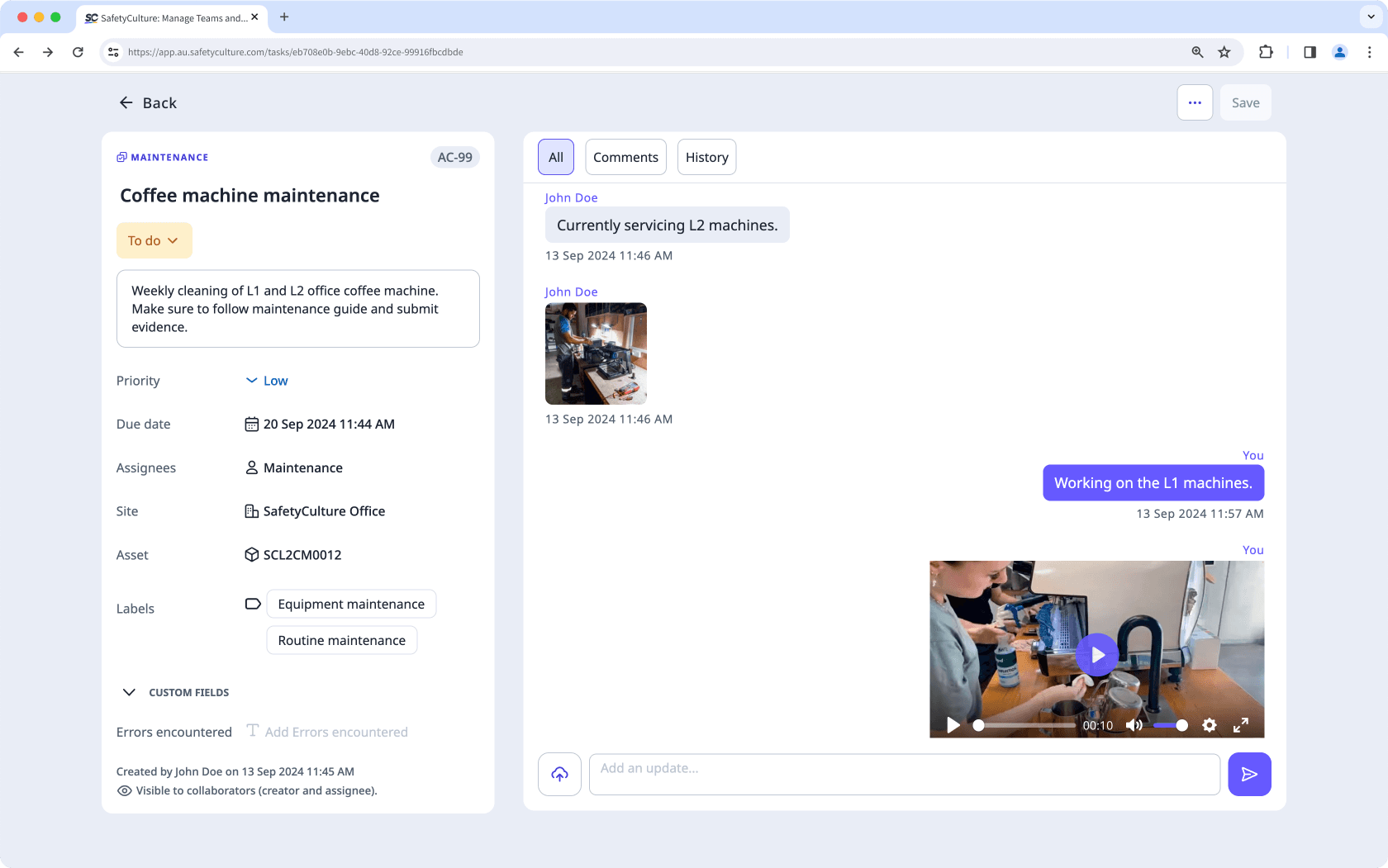Image resolution: width=1388 pixels, height=868 pixels.
Task: Click the Save button
Action: [x=1245, y=102]
